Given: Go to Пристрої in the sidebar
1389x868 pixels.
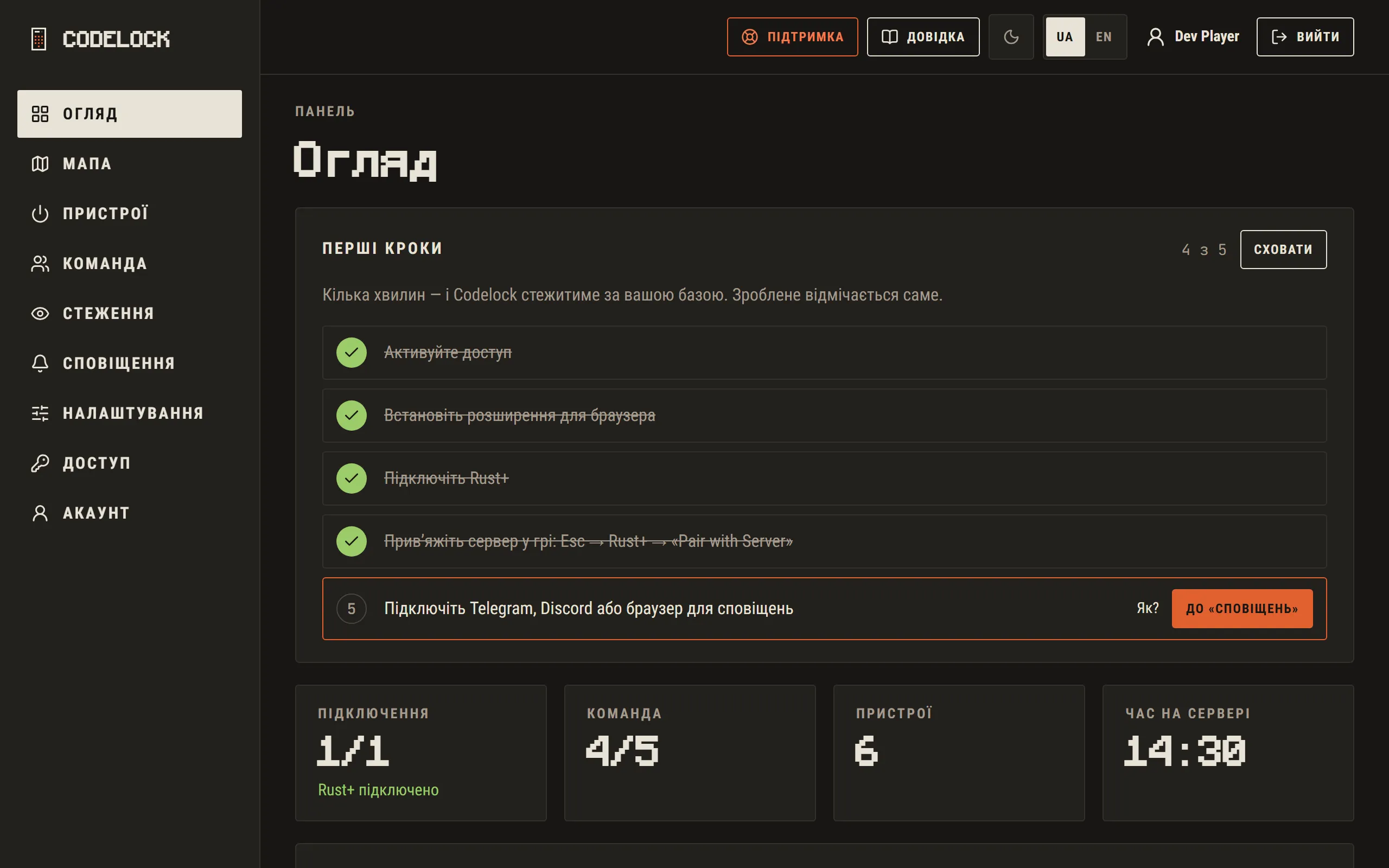Looking at the screenshot, I should point(130,214).
